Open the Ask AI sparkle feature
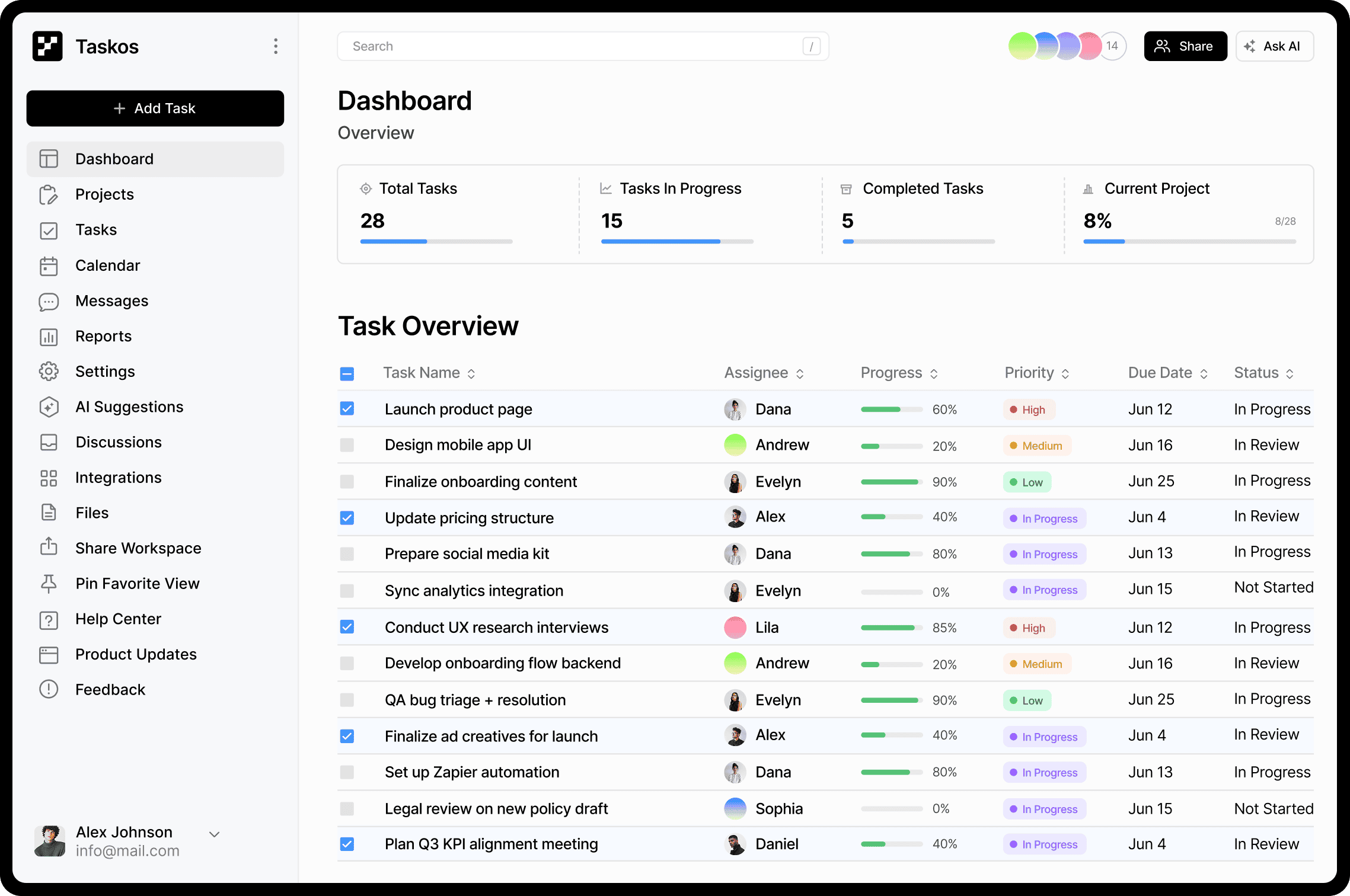Screen dimensions: 1350x896 click(1274, 46)
